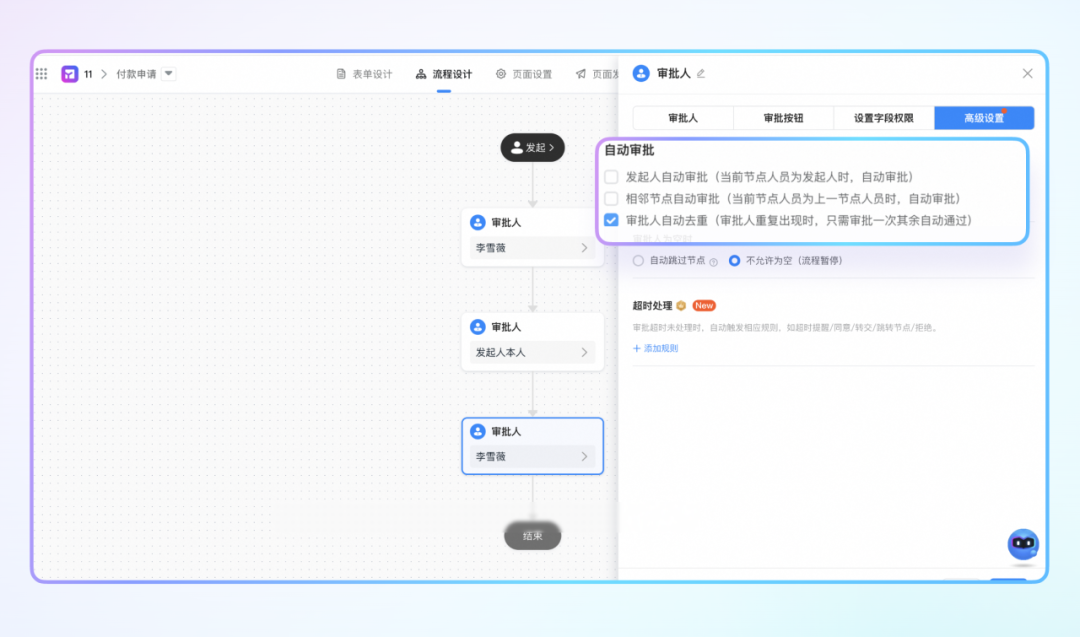The width and height of the screenshot is (1080, 637).
Task: Click the badge icon next to 超时处理
Action: pos(681,306)
